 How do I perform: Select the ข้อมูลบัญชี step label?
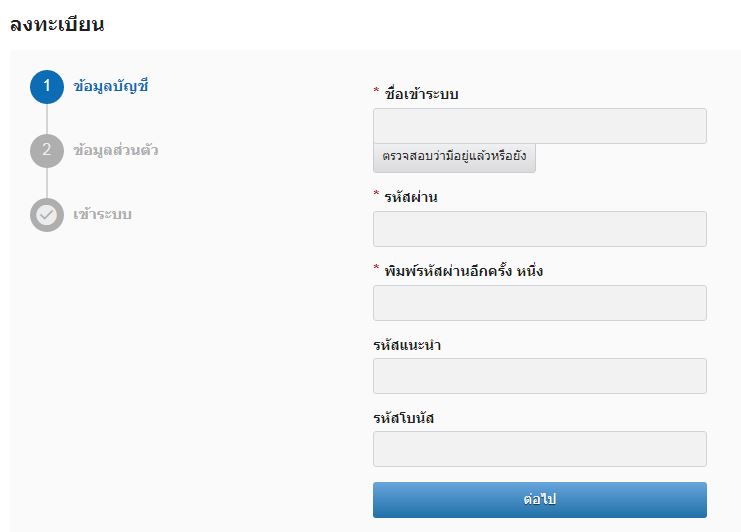[111, 86]
